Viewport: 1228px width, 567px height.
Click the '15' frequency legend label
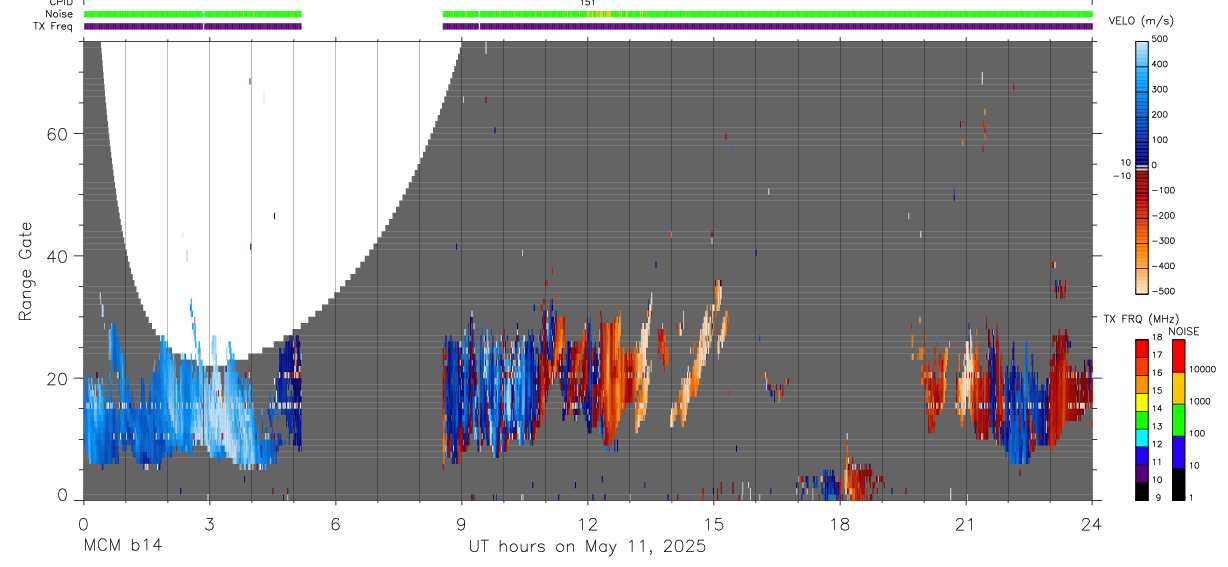click(x=1157, y=391)
